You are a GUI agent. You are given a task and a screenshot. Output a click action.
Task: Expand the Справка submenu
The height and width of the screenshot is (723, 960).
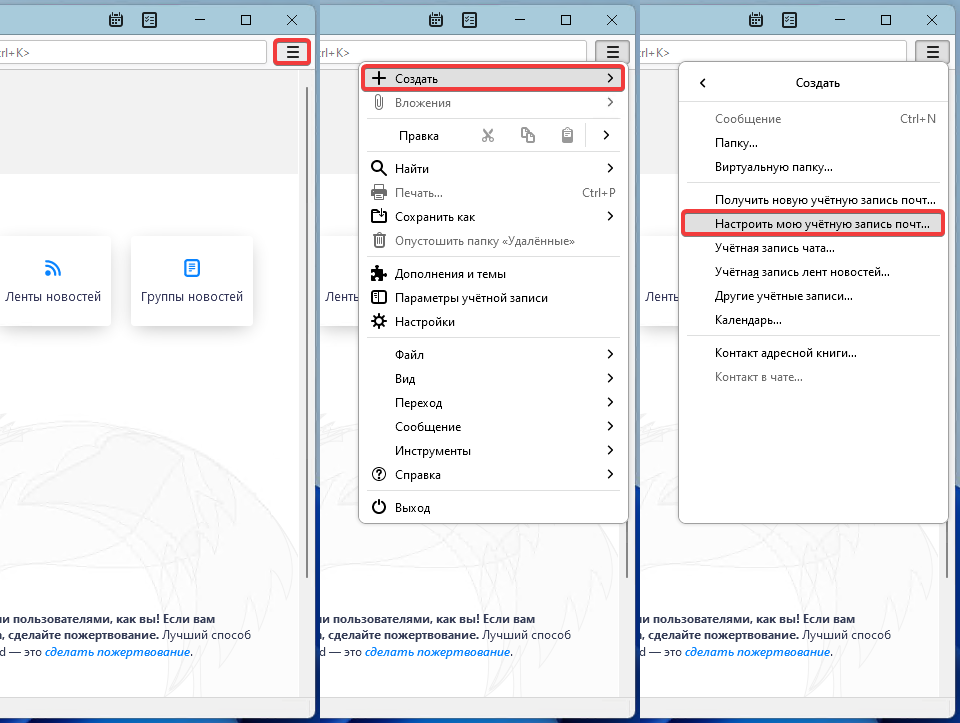tap(609, 474)
